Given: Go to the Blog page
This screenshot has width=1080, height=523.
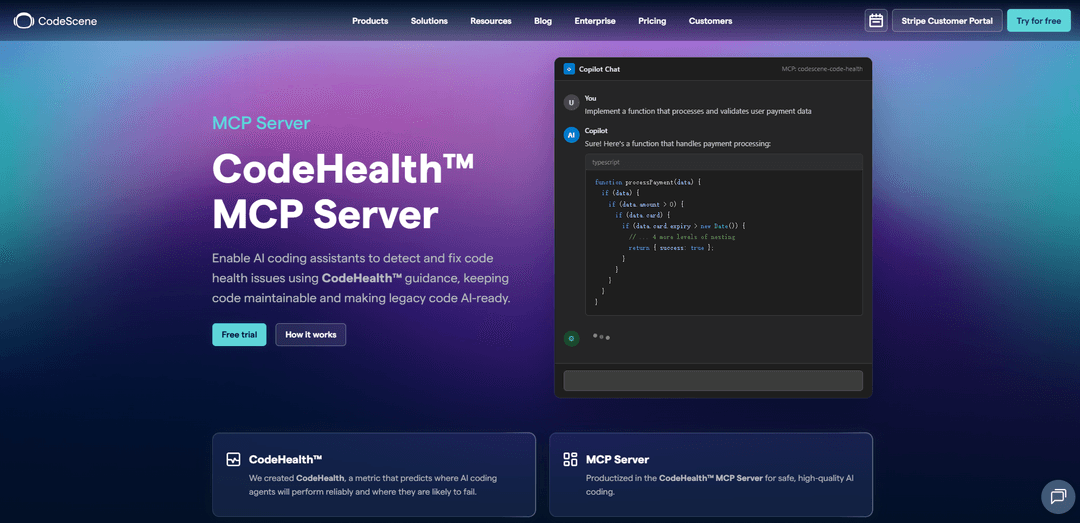Looking at the screenshot, I should click(543, 21).
